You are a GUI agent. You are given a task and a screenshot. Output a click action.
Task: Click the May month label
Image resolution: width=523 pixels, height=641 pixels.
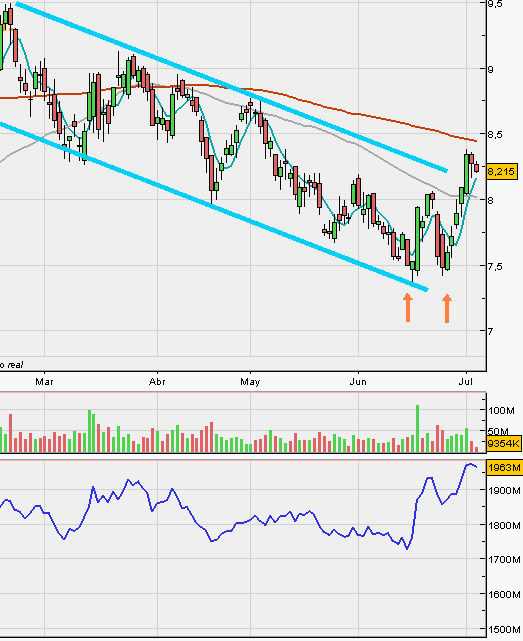250,382
